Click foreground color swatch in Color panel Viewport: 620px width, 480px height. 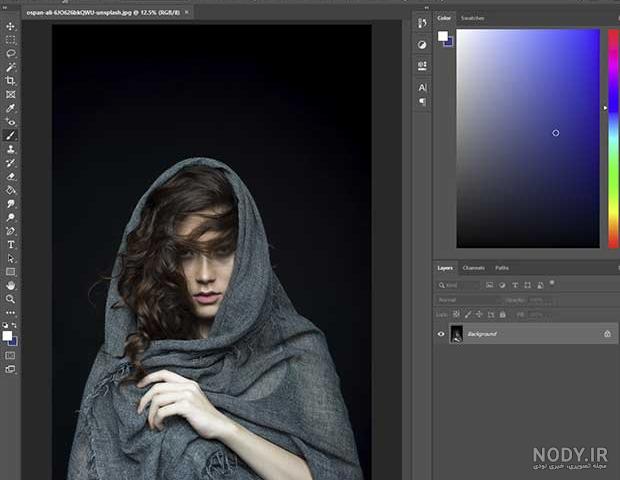[443, 36]
